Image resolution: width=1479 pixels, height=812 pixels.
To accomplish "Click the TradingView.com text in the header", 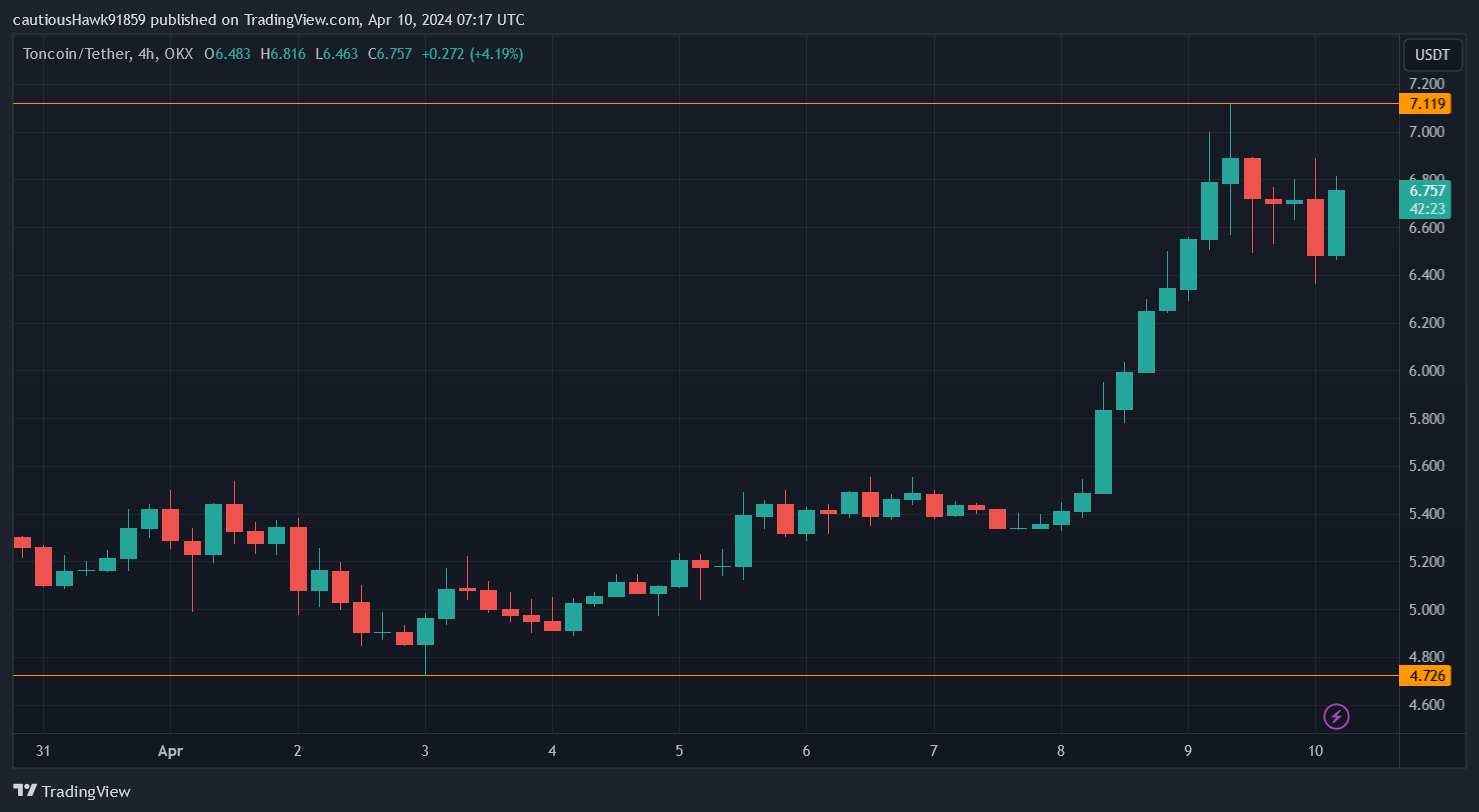I will [300, 20].
